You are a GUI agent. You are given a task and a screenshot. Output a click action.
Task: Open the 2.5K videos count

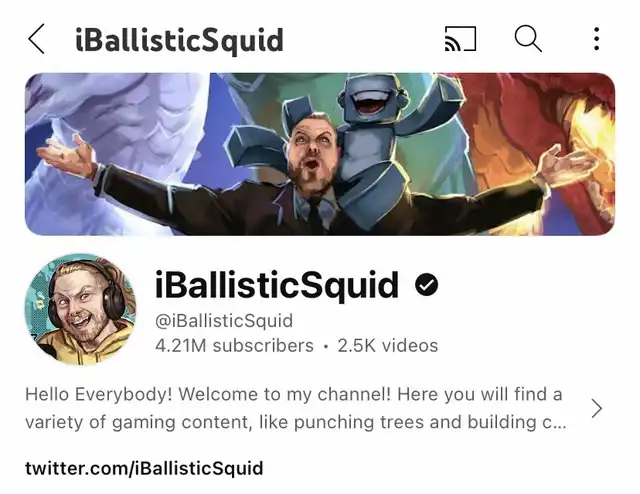(x=388, y=345)
